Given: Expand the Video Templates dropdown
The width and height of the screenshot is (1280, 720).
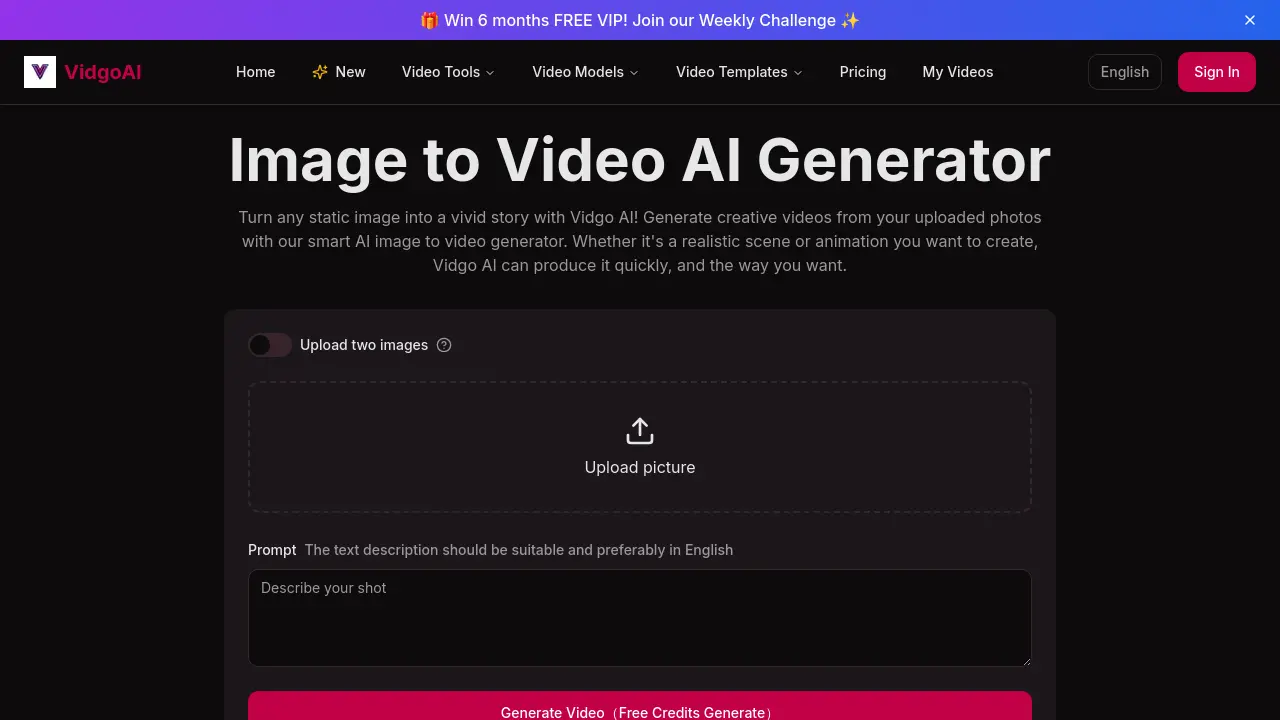Looking at the screenshot, I should pyautogui.click(x=738, y=71).
